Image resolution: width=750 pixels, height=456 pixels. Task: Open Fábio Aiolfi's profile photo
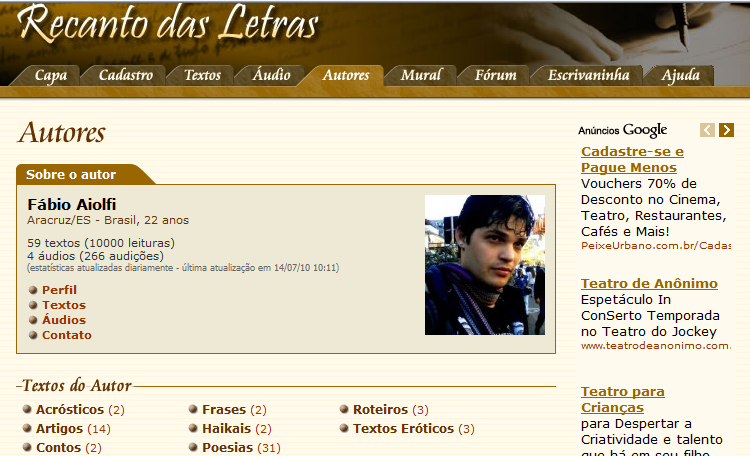485,265
